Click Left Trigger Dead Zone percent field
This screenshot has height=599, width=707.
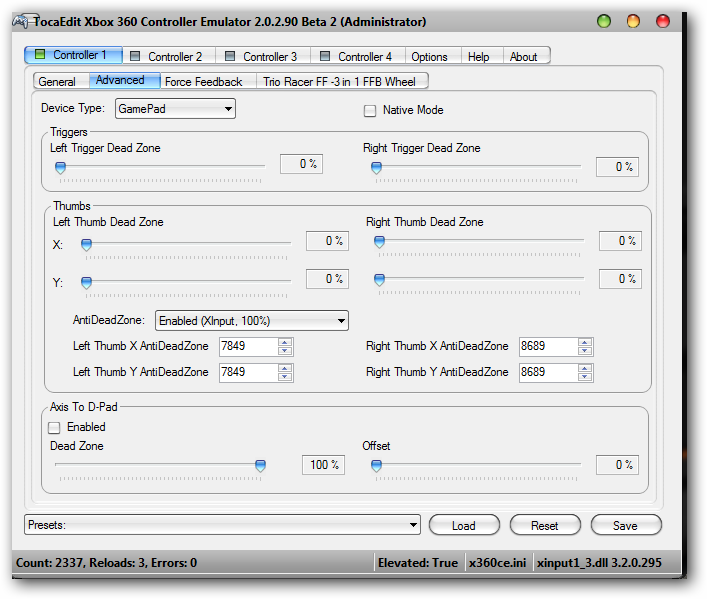(301, 164)
